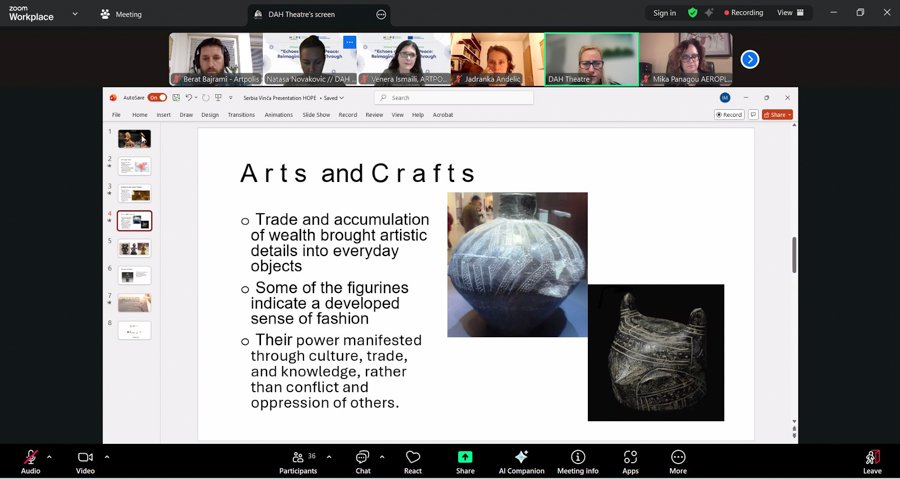Select slide 5 thumbnail
The height and width of the screenshot is (479, 900).
[134, 248]
